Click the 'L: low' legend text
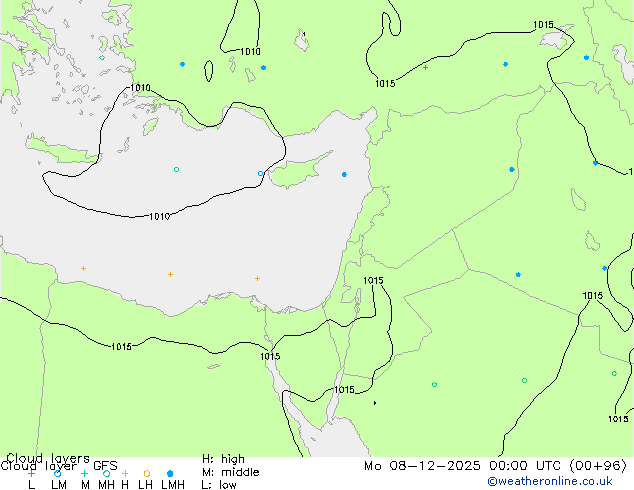 pyautogui.click(x=219, y=484)
